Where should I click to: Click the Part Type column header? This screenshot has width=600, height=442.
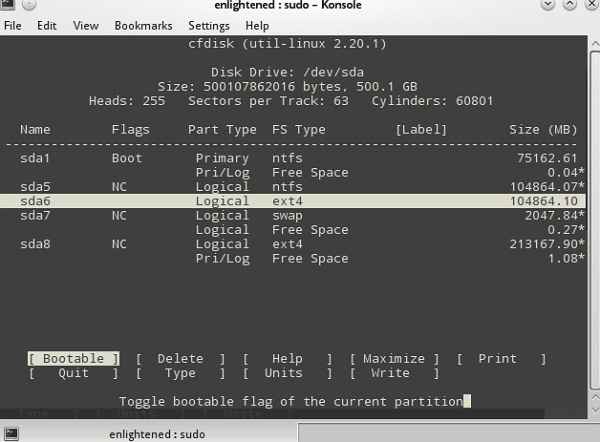coord(222,130)
